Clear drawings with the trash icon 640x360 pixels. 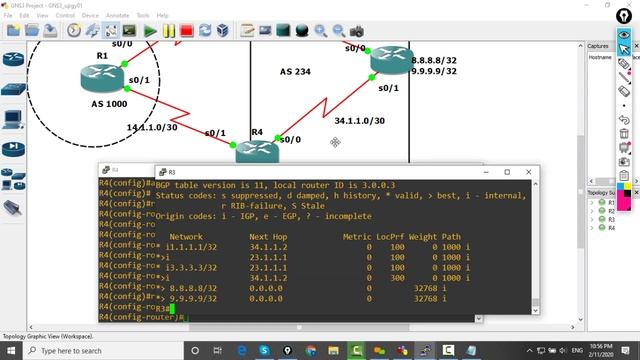pyautogui.click(x=624, y=133)
